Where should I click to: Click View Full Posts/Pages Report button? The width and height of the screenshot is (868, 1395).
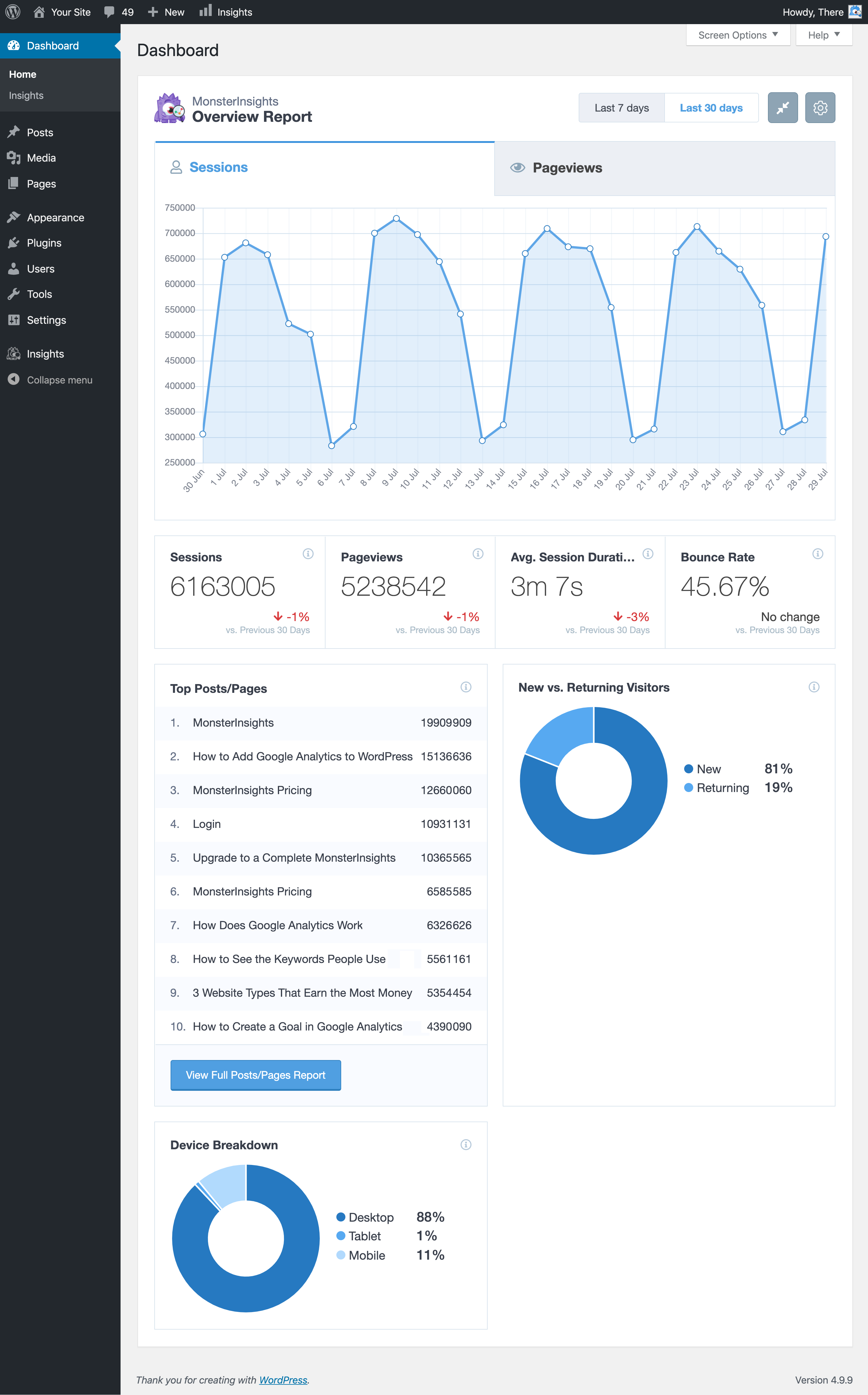pyautogui.click(x=256, y=1075)
